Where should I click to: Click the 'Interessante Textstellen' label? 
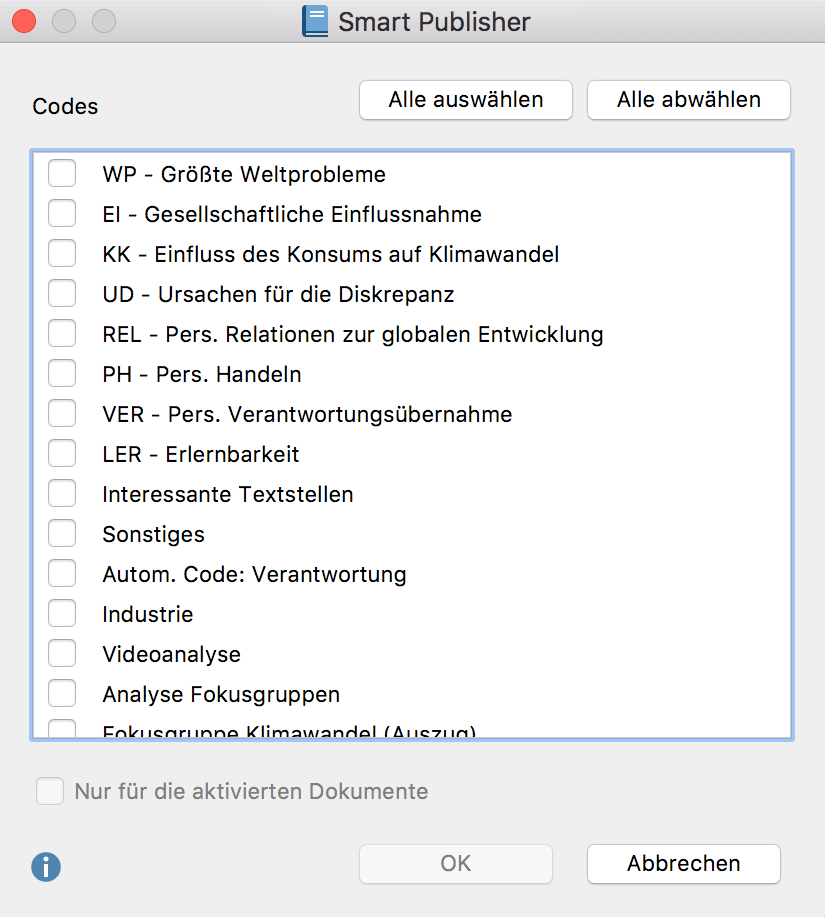(227, 495)
